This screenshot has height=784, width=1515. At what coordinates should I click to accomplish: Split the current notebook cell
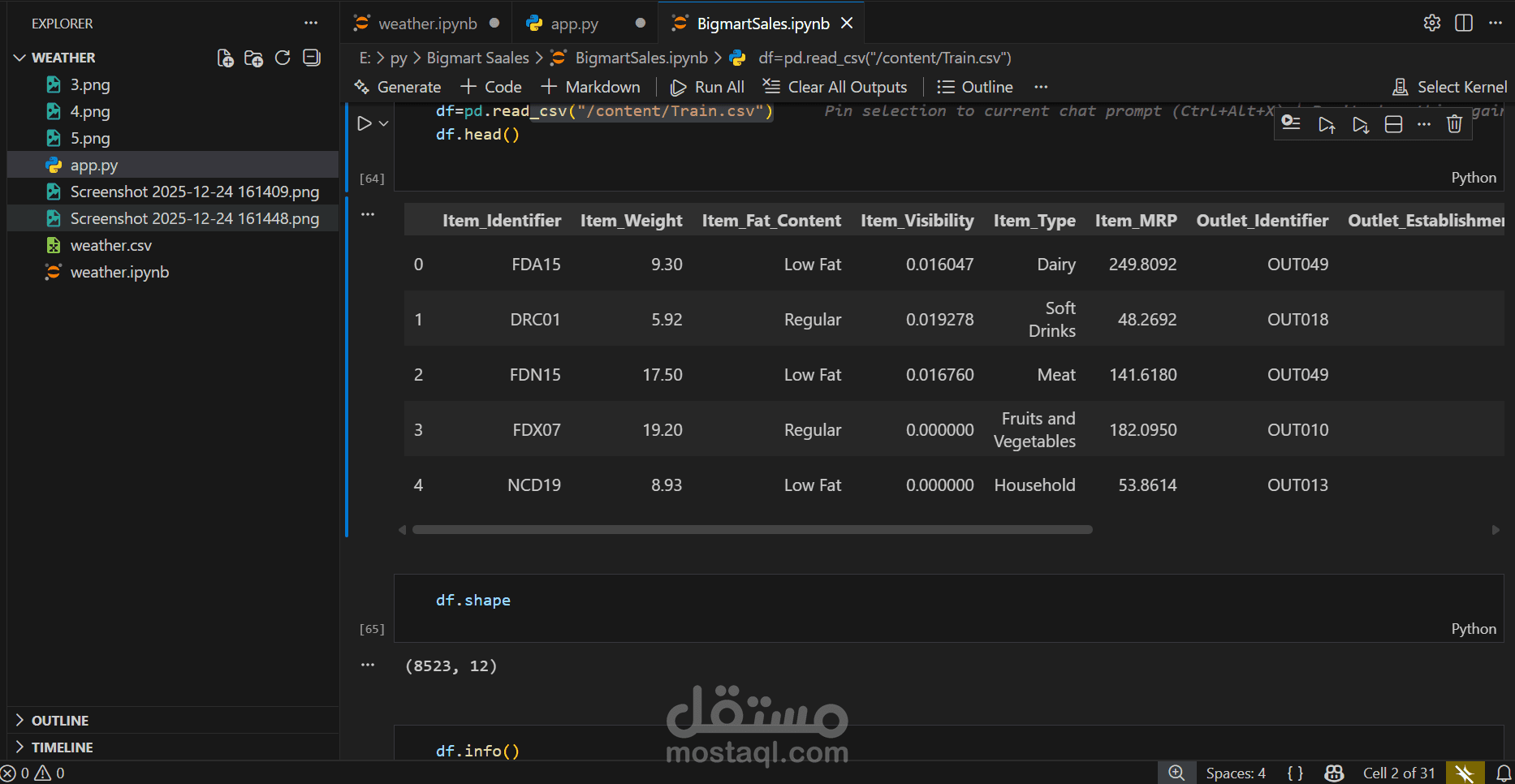1393,124
